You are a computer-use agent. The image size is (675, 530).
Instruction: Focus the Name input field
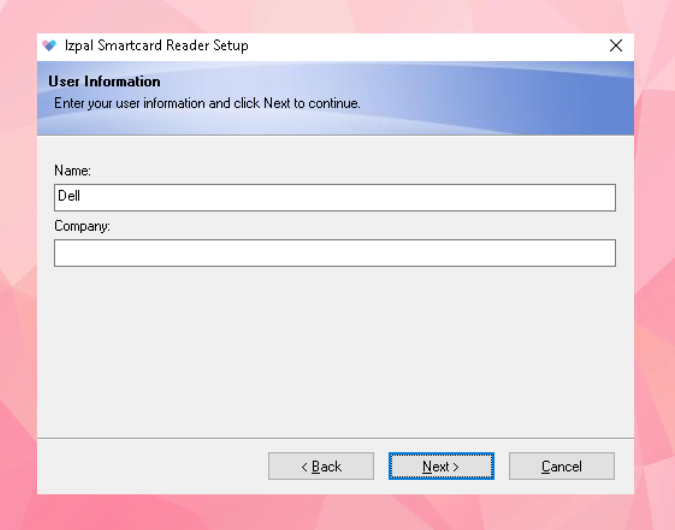point(335,198)
